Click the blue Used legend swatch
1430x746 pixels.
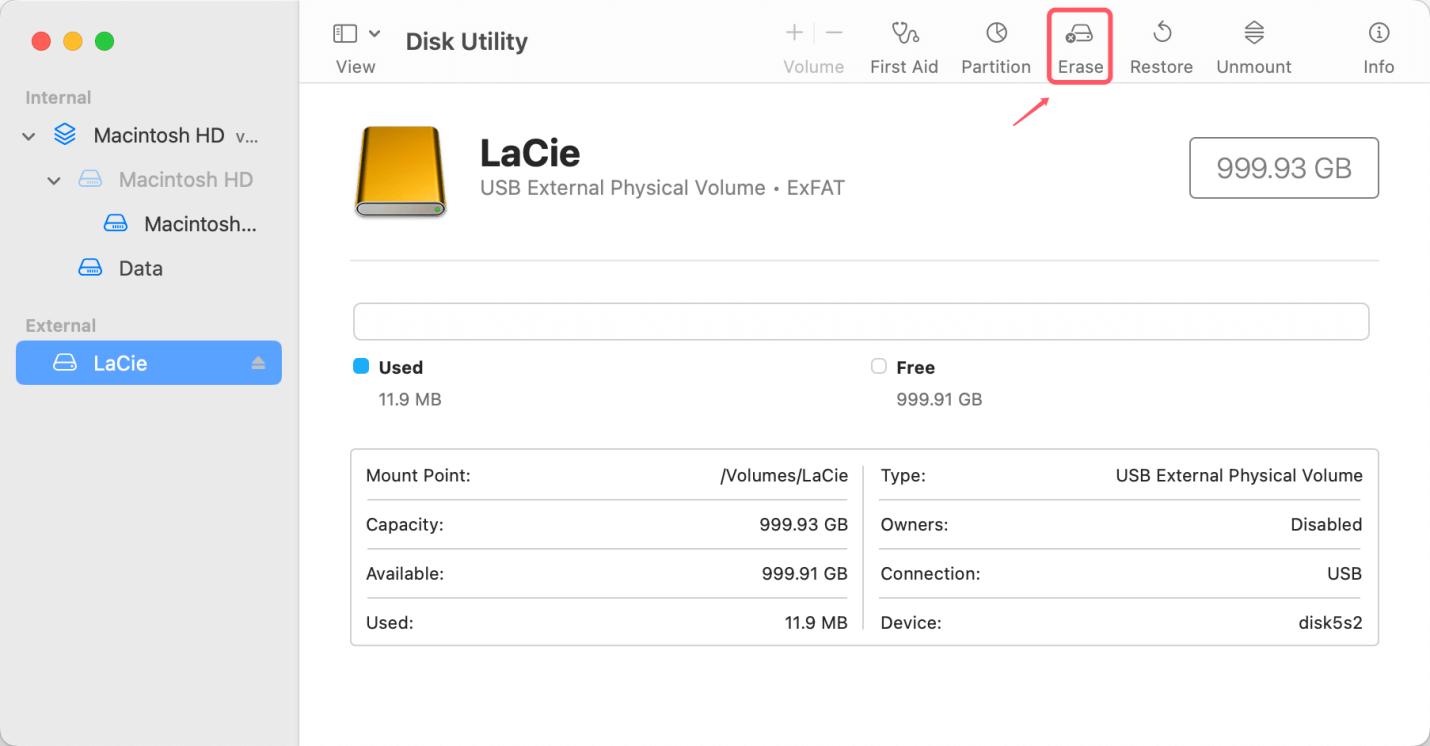click(x=361, y=367)
